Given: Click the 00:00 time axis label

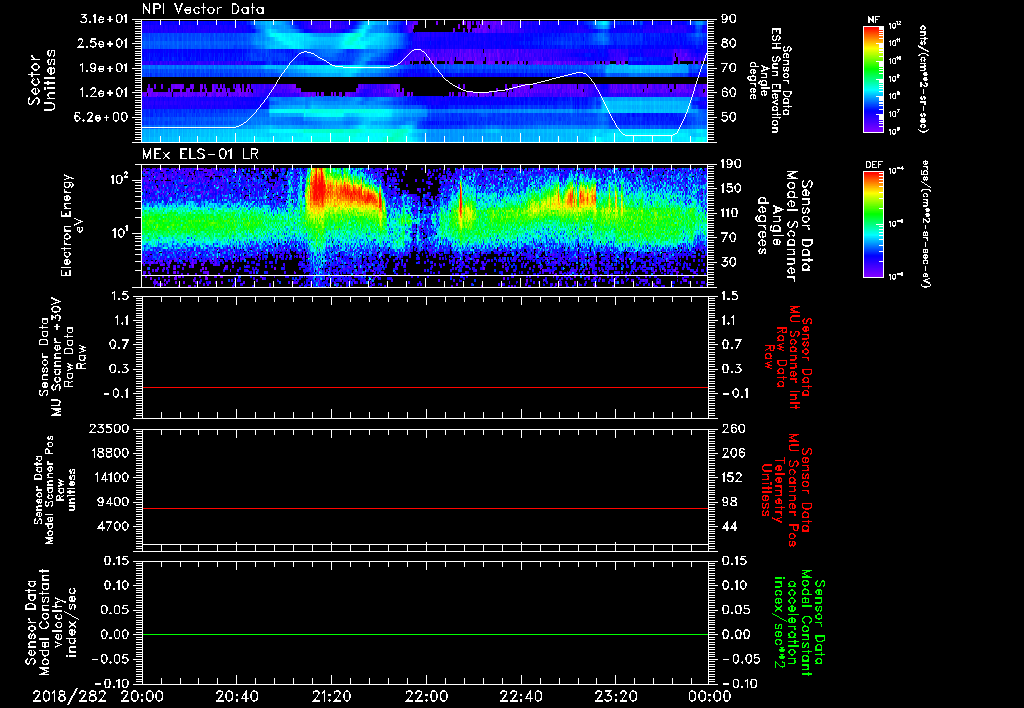Looking at the screenshot, I should (x=710, y=696).
